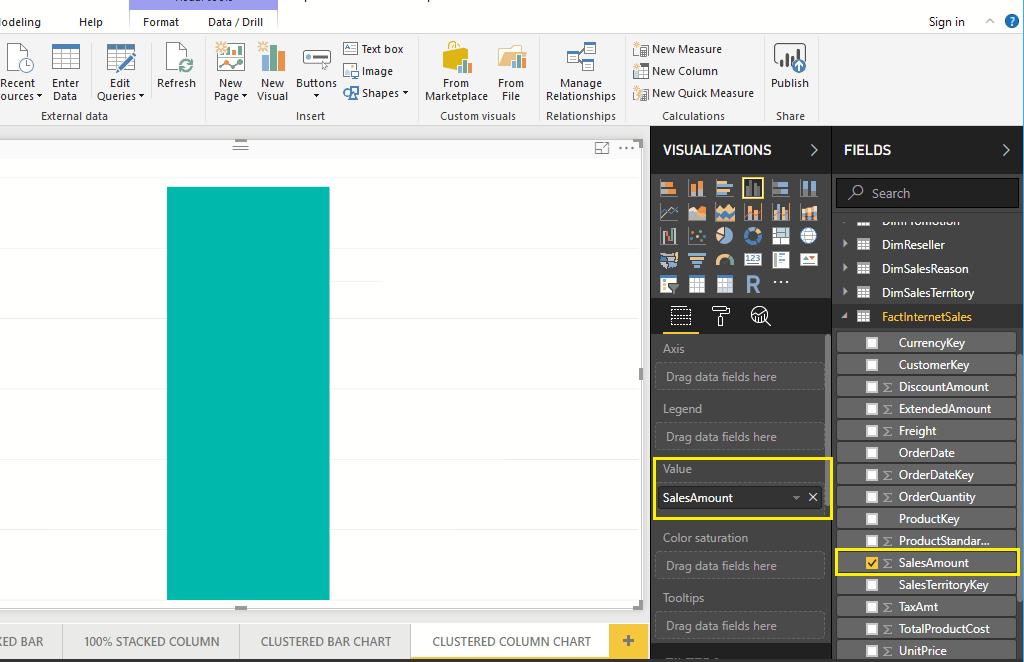The height and width of the screenshot is (662, 1024).
Task: Select the gauge visualization icon
Action: 725,260
